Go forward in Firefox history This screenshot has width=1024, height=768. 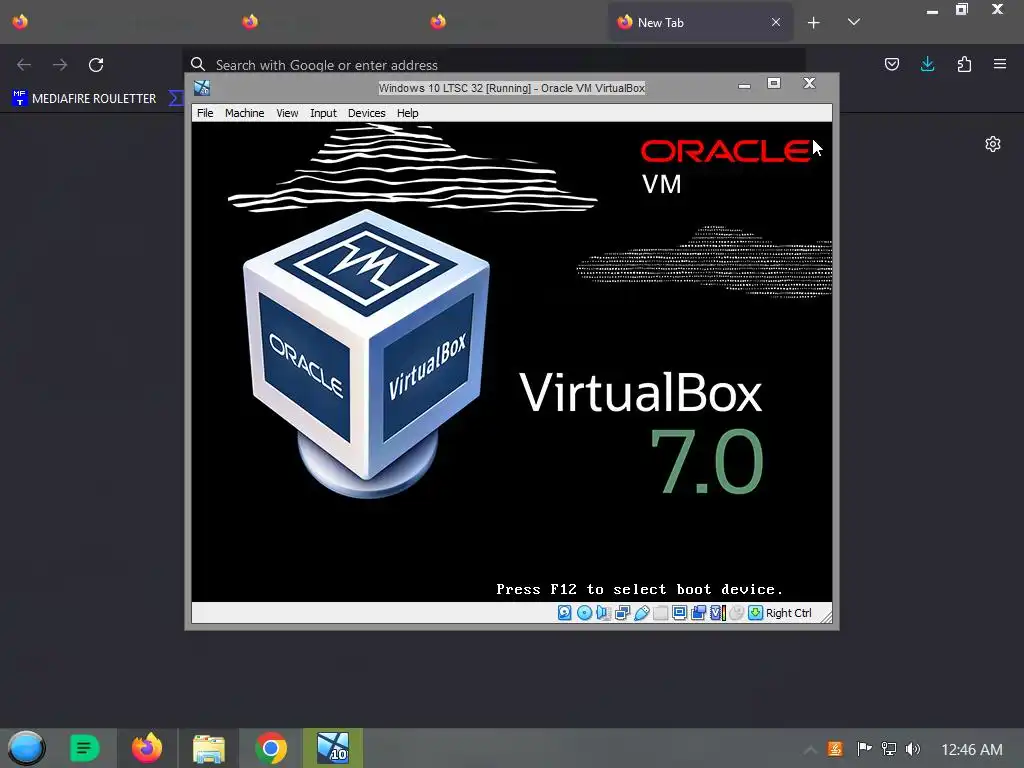coord(60,65)
